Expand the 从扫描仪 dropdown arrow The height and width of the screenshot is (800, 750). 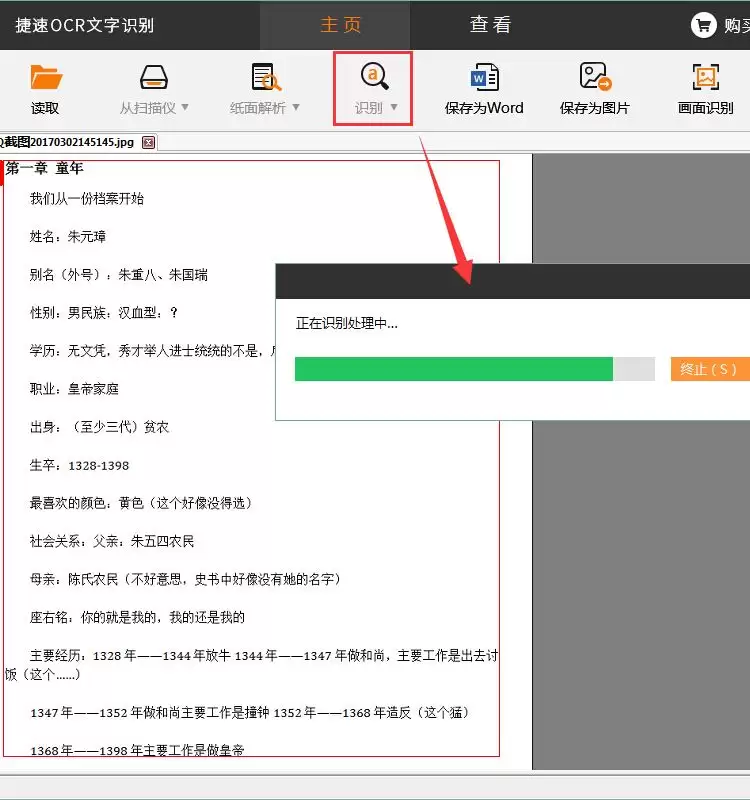(x=185, y=107)
